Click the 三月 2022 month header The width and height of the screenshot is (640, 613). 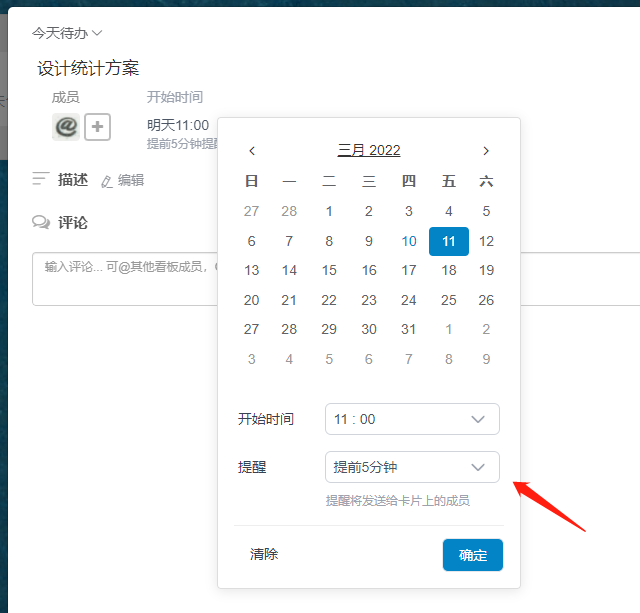[x=369, y=151]
